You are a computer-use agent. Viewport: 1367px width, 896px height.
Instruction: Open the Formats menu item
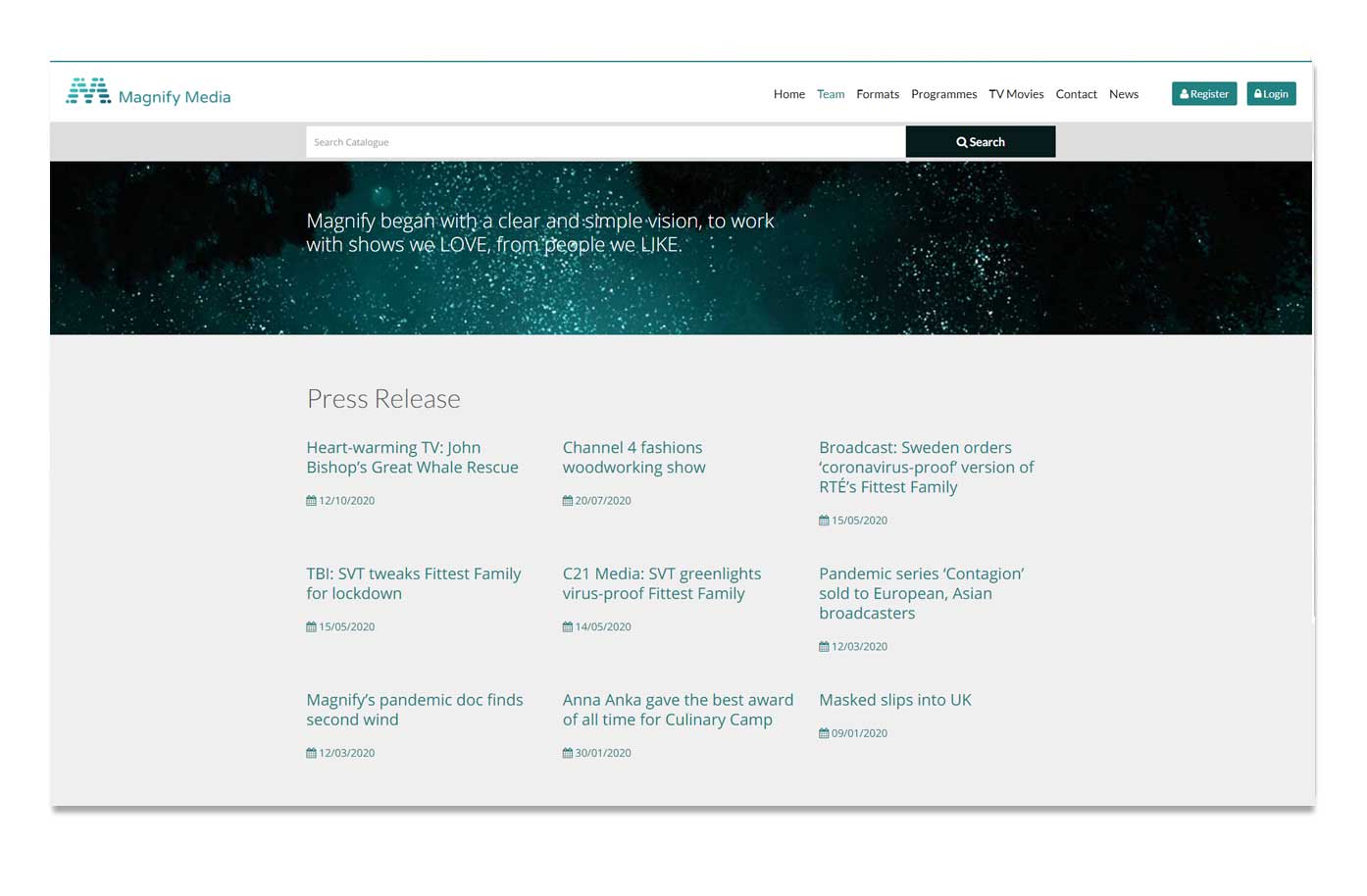coord(878,94)
